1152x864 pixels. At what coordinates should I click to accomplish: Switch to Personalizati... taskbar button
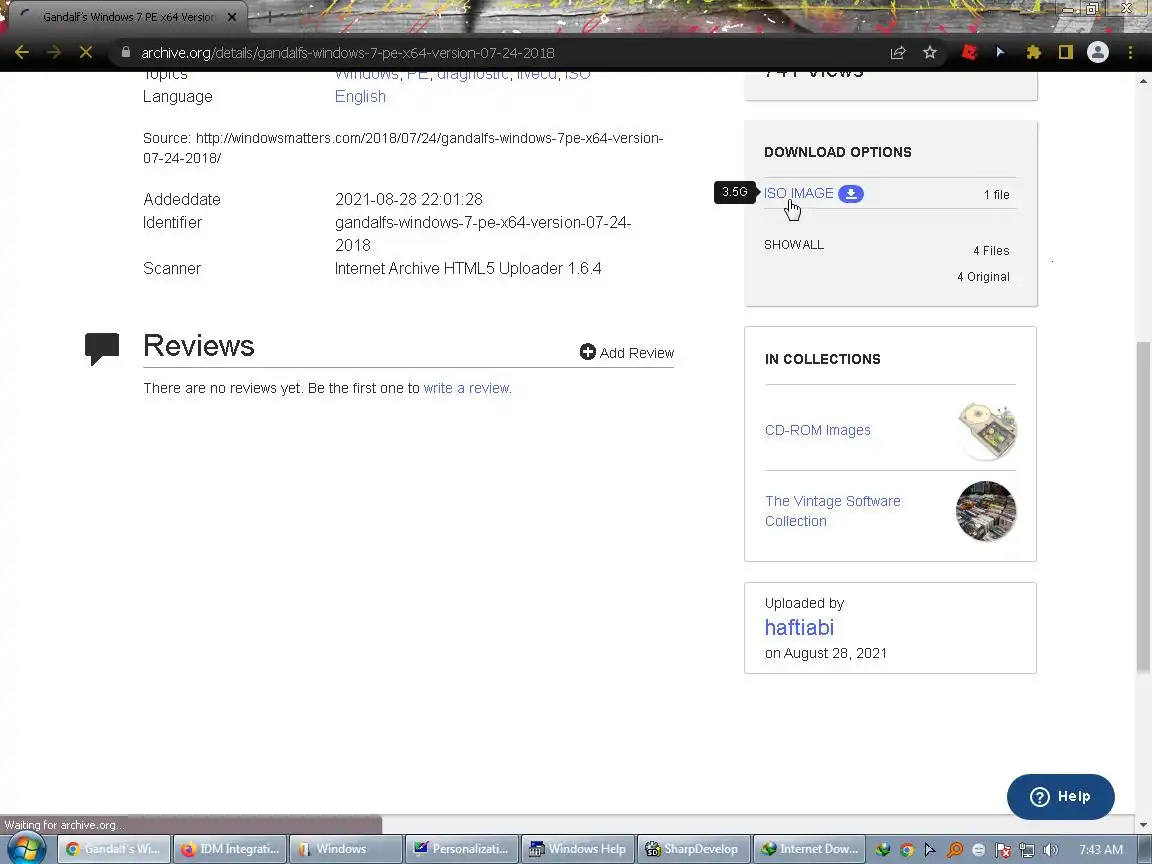pos(462,849)
